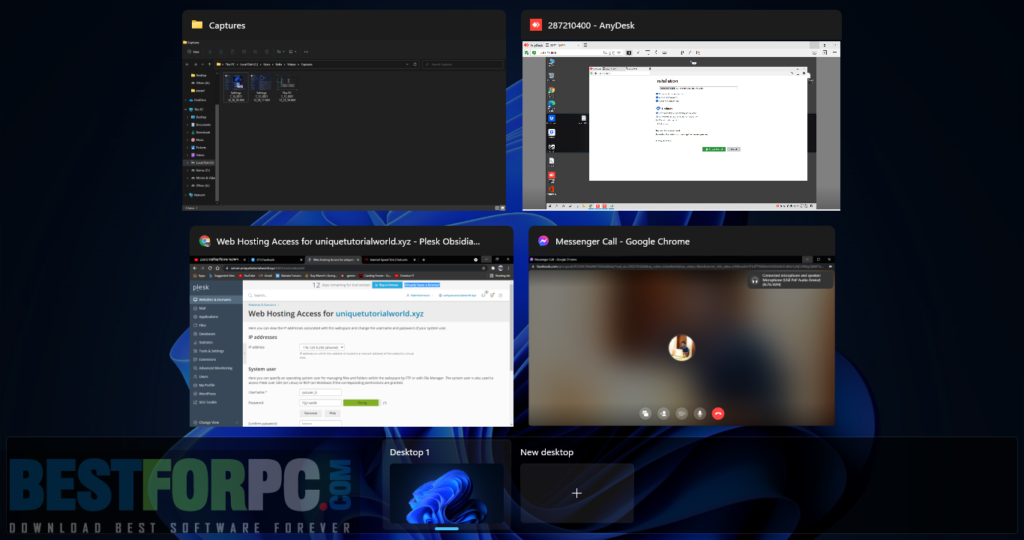This screenshot has width=1024, height=540.
Task: Expand the Network node in Captures tree
Action: [185, 195]
